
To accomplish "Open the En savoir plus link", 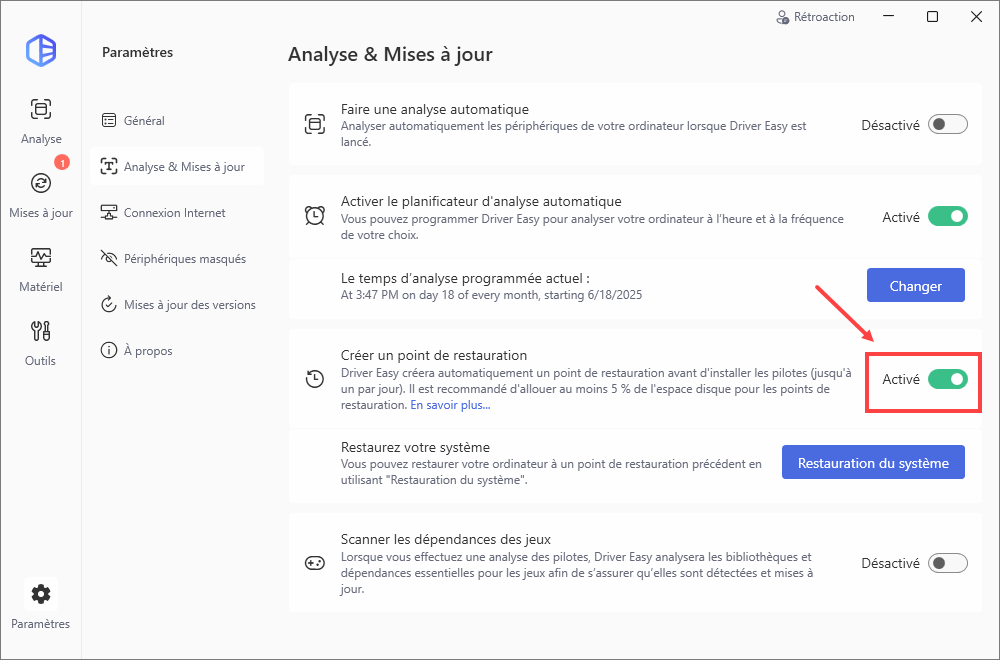I will tap(450, 405).
